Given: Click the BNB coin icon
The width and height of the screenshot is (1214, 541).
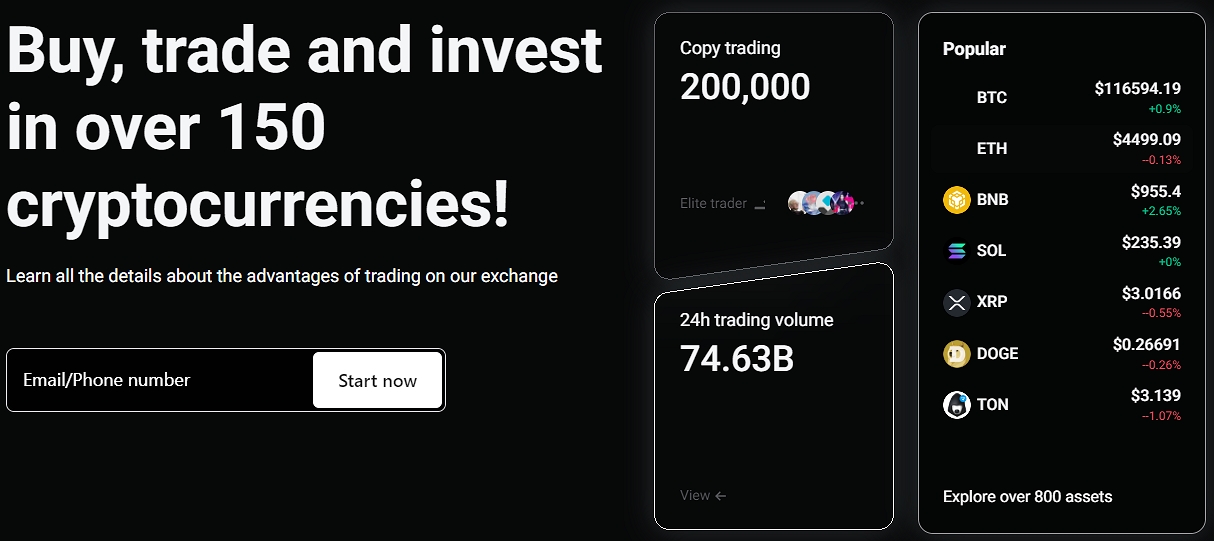Looking at the screenshot, I should [x=957, y=200].
